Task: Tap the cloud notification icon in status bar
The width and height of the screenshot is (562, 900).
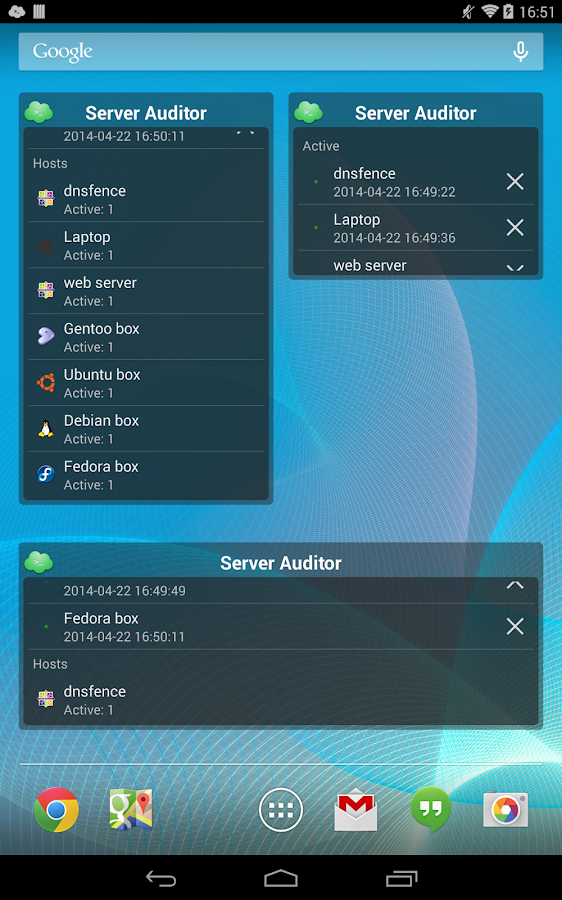Action: coord(17,11)
